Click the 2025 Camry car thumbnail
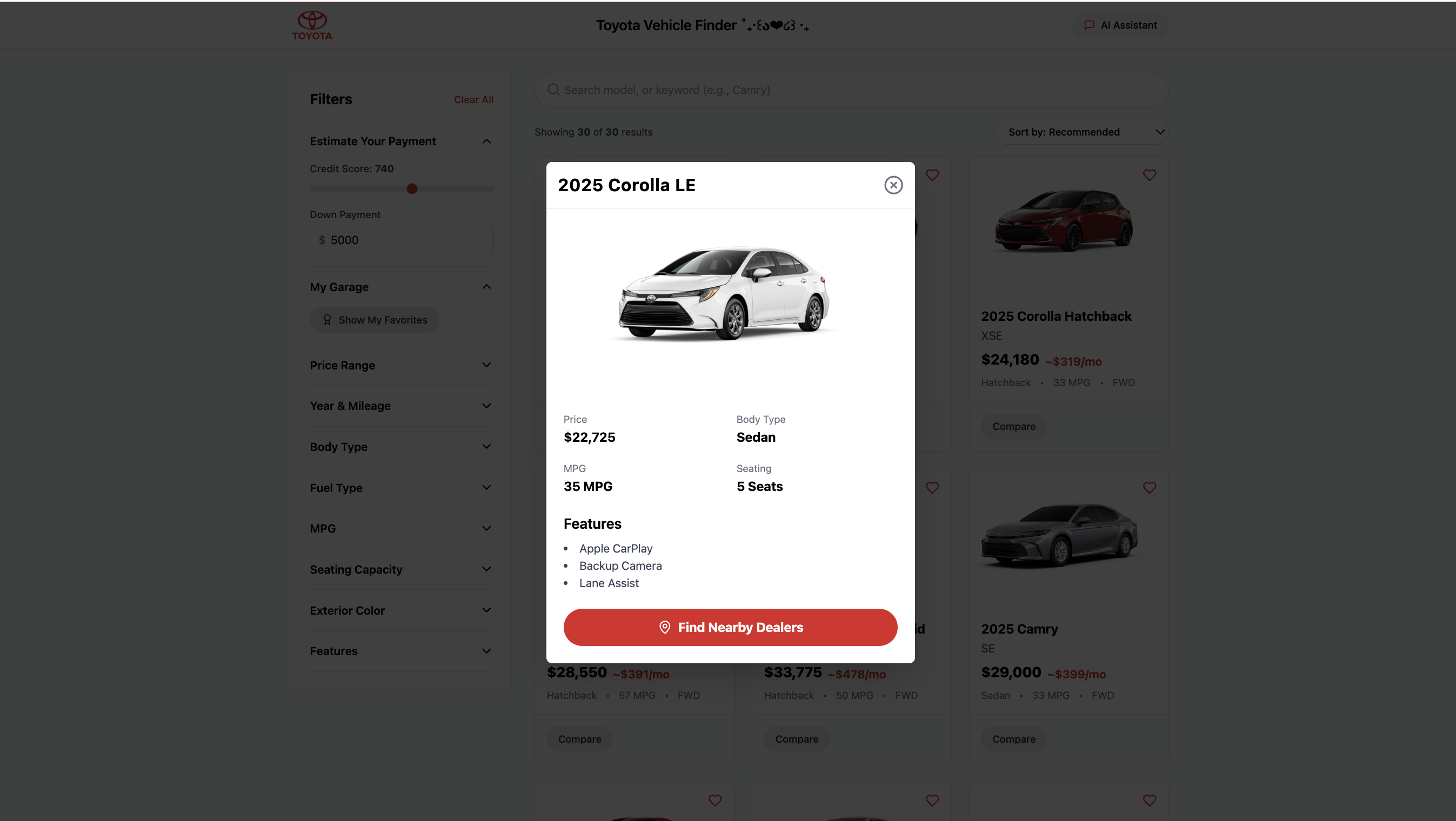This screenshot has width=1456, height=821. click(x=1060, y=536)
